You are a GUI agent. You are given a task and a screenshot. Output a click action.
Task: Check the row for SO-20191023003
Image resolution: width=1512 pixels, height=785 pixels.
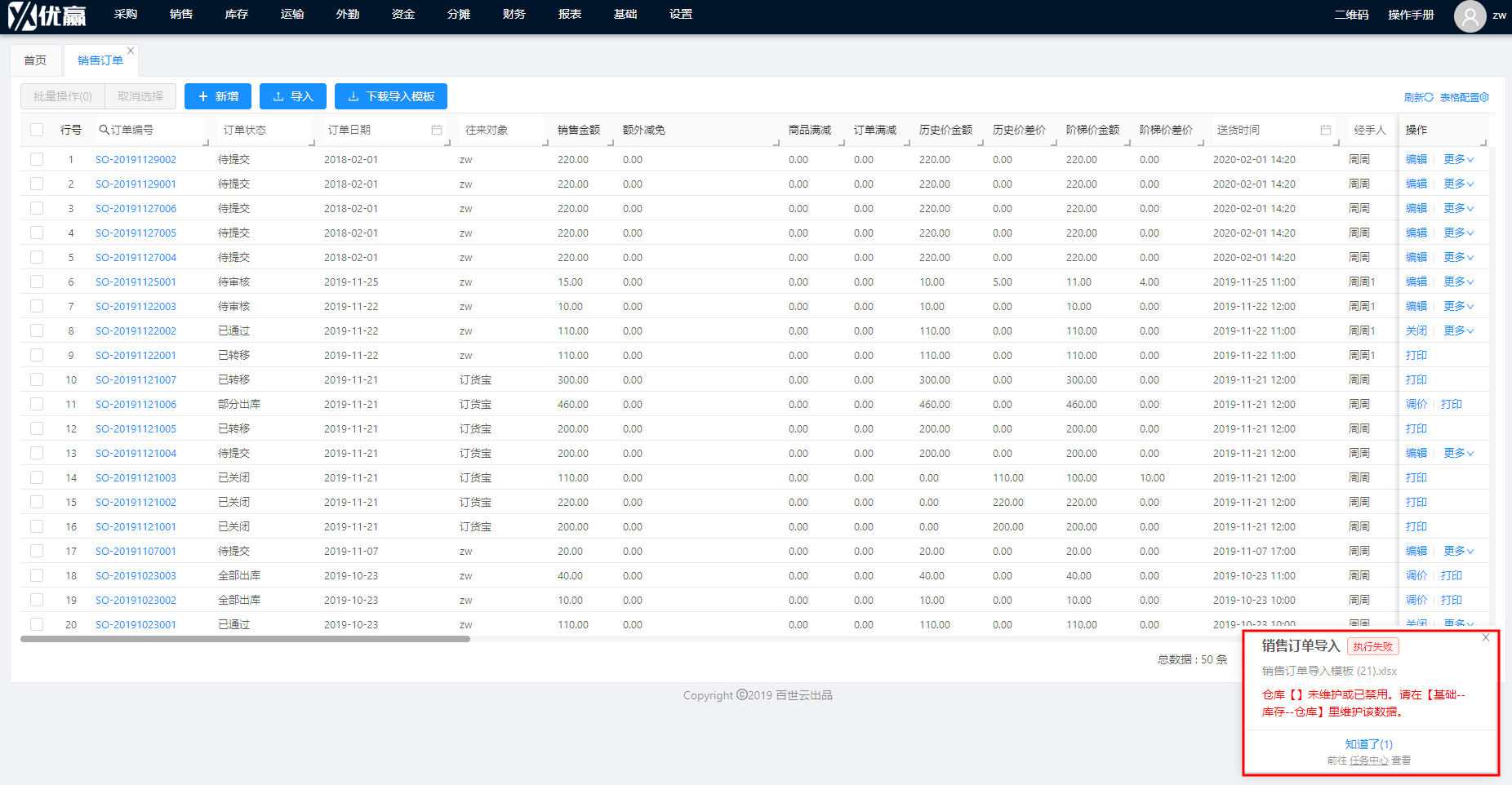click(x=37, y=575)
